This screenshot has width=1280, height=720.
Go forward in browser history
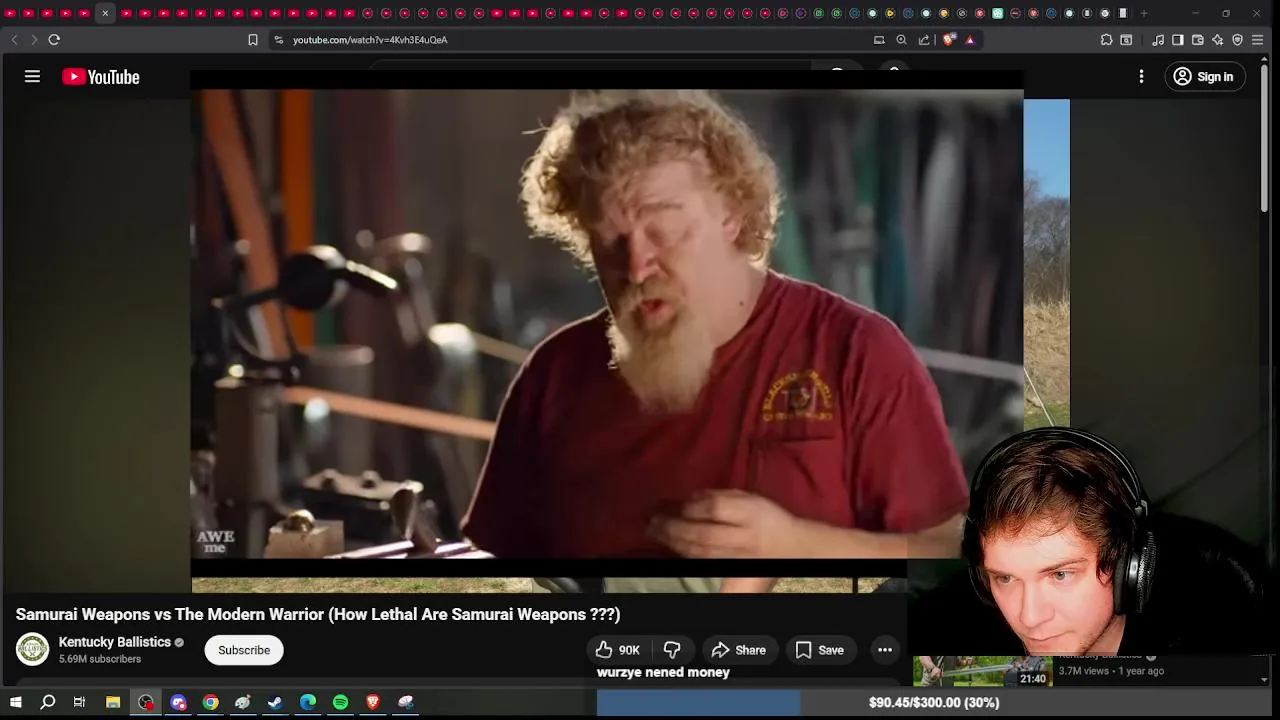[x=34, y=40]
